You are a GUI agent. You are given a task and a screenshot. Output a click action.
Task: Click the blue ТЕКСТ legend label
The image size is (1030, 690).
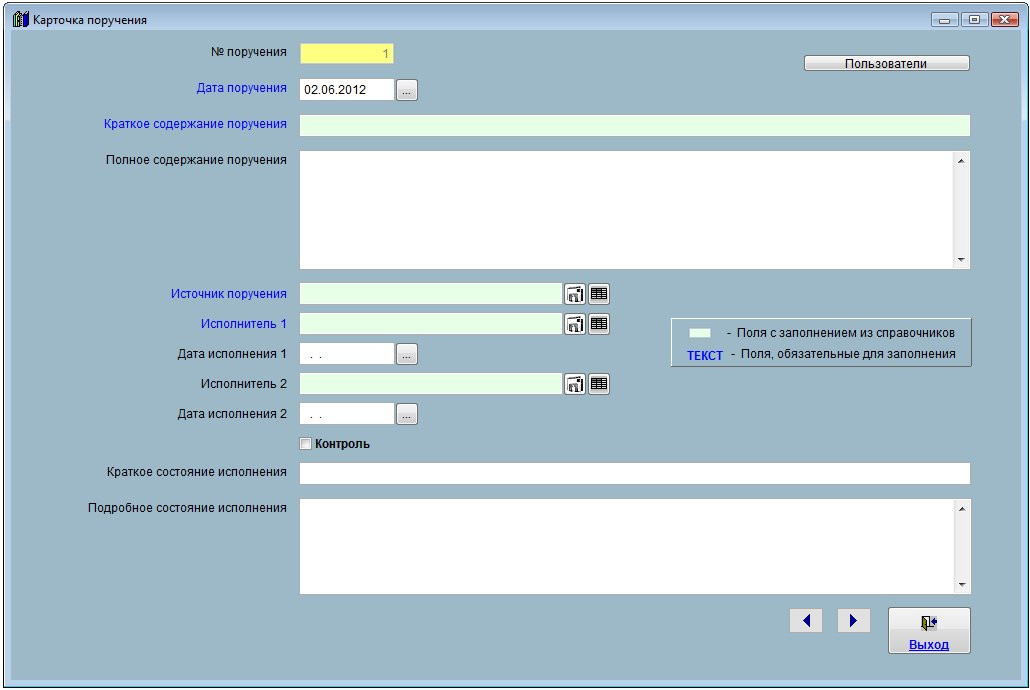point(705,356)
